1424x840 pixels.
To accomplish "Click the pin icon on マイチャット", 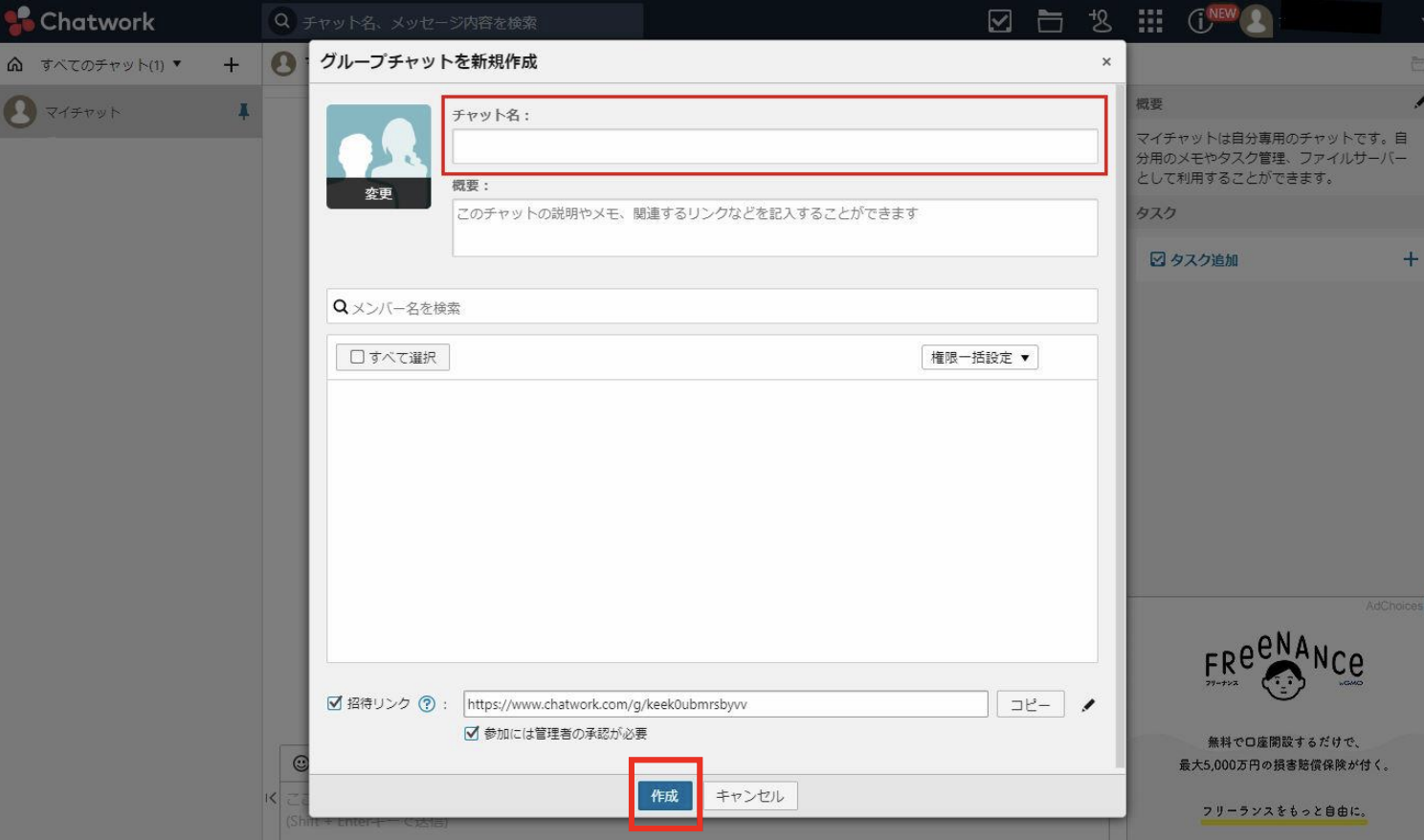I will 243,112.
